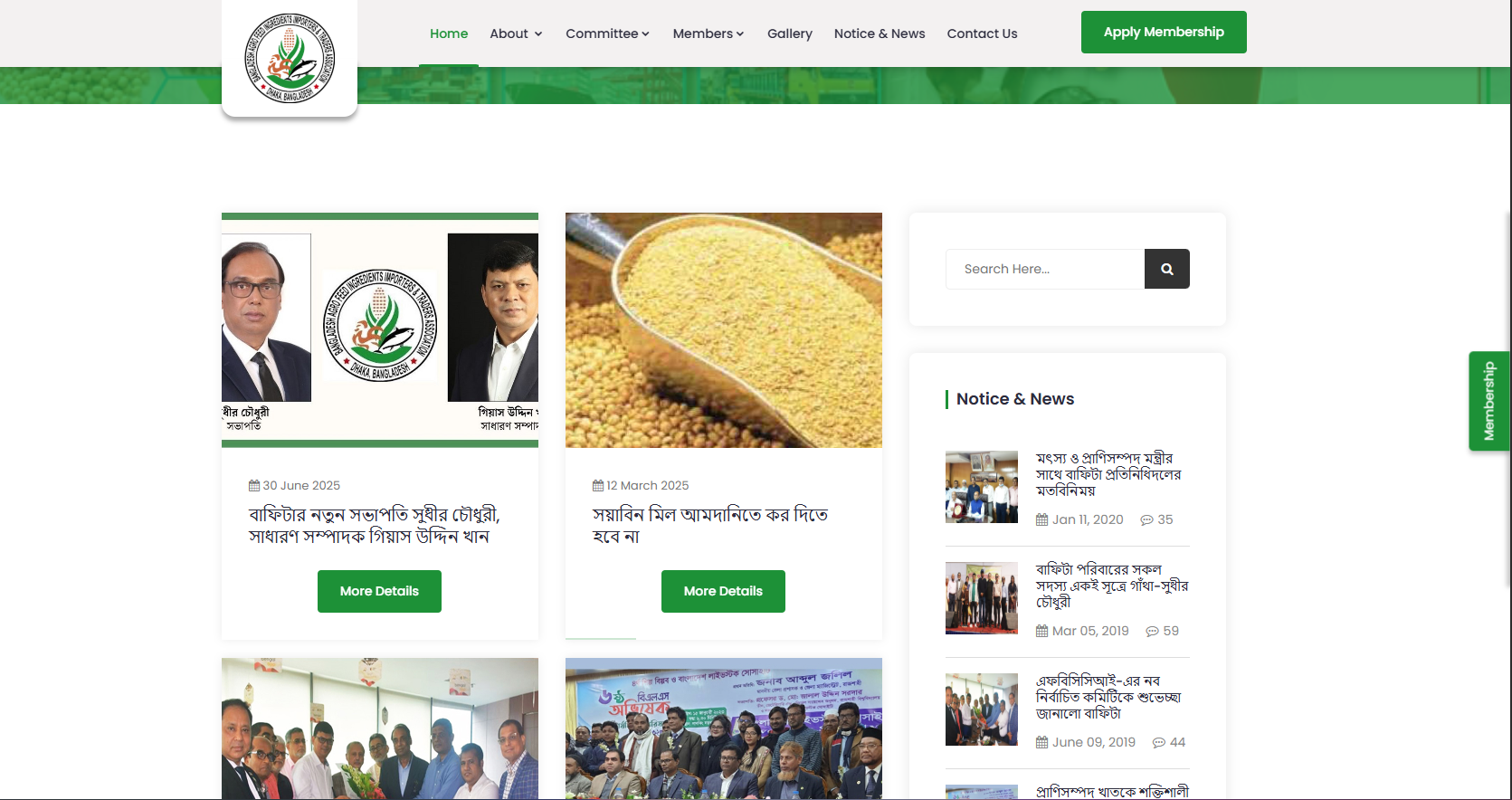Click More Details under the 30 June article
This screenshot has height=800, width=1512.
379,591
